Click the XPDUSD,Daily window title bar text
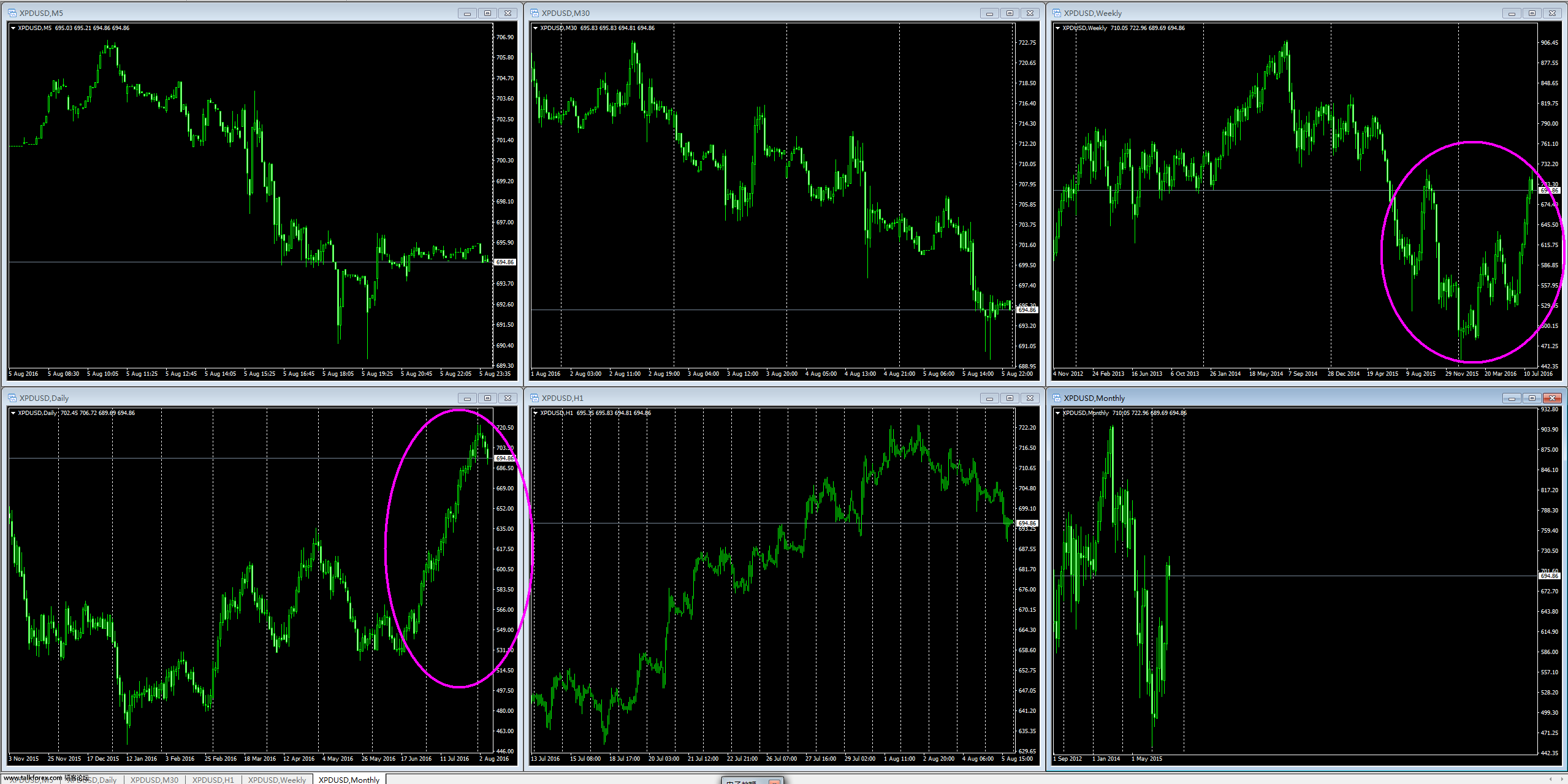The width and height of the screenshot is (1568, 784). click(44, 398)
